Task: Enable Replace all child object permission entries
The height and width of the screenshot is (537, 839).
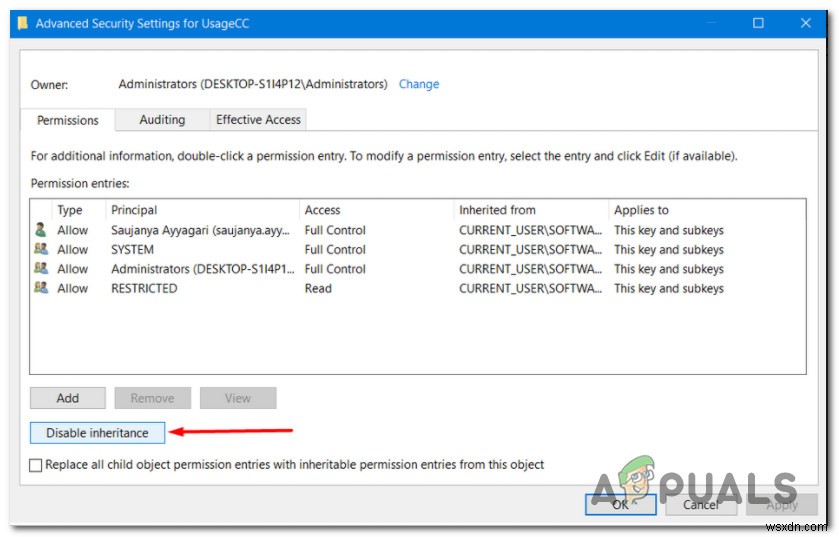Action: click(35, 465)
